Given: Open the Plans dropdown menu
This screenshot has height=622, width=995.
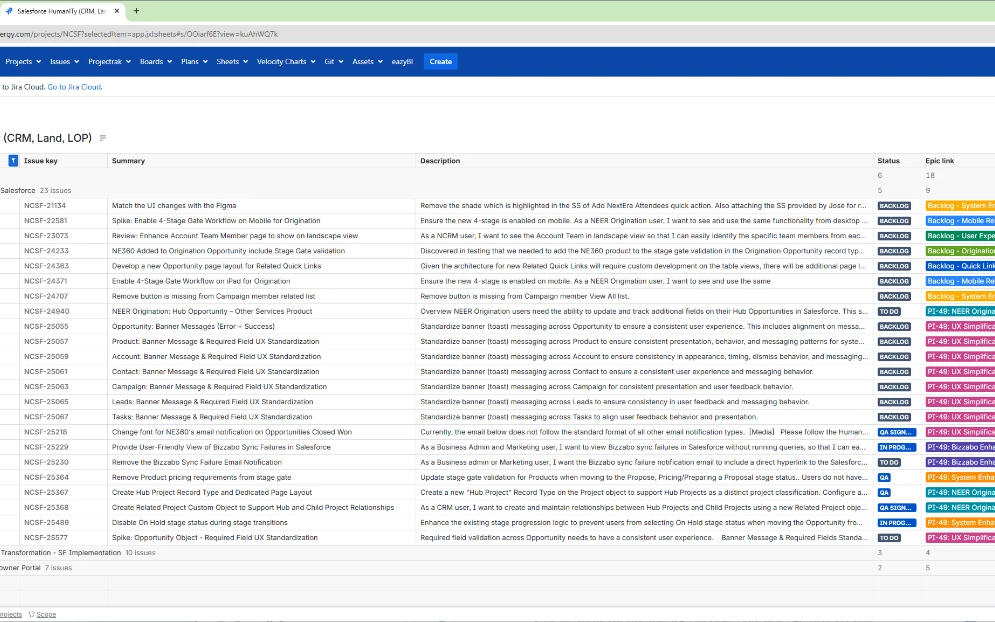Looking at the screenshot, I should (x=194, y=62).
